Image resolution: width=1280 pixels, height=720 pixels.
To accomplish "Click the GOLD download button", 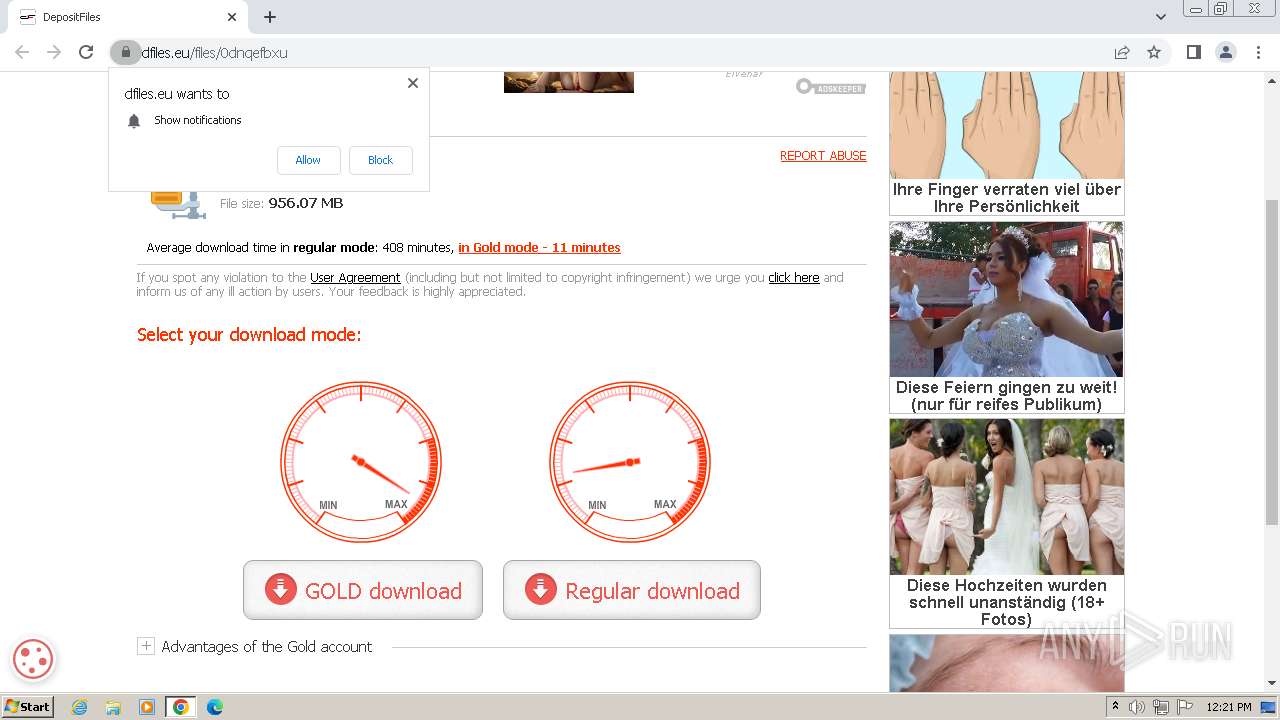I will tap(363, 590).
